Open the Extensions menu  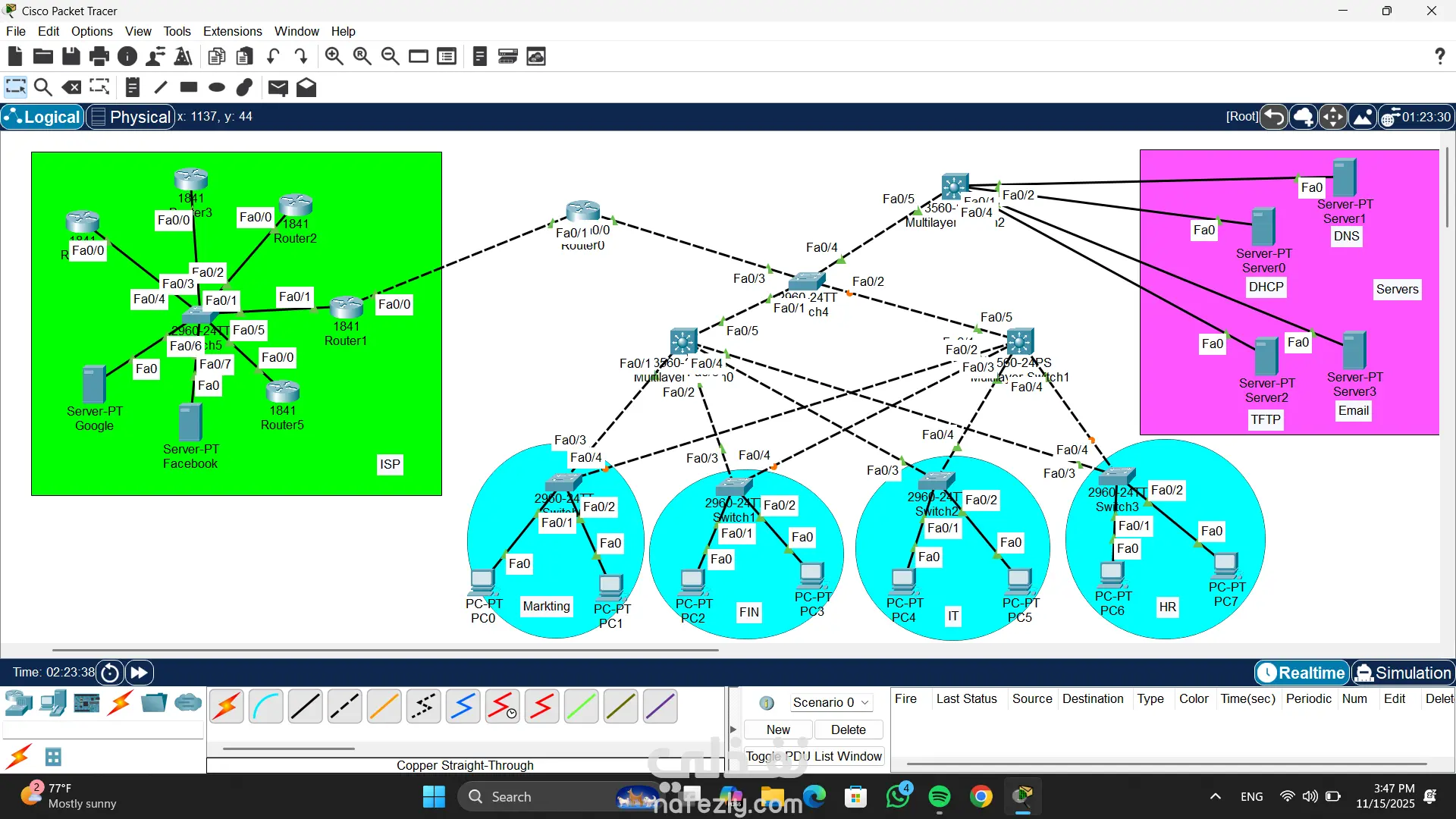click(232, 31)
